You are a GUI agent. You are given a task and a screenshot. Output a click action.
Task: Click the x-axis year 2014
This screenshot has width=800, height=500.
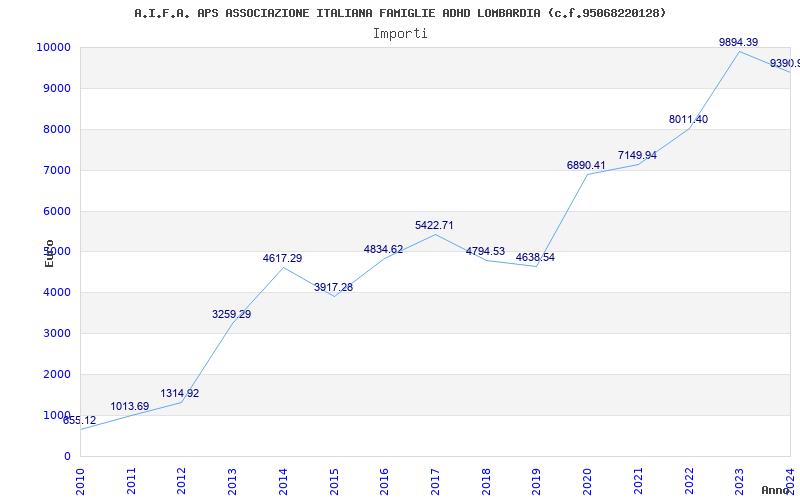pos(283,481)
